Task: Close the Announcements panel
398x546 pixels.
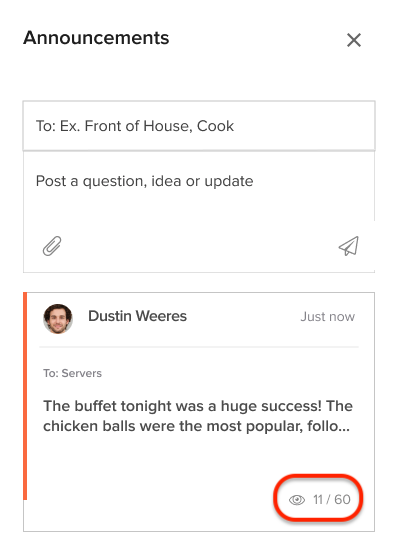Action: point(354,40)
